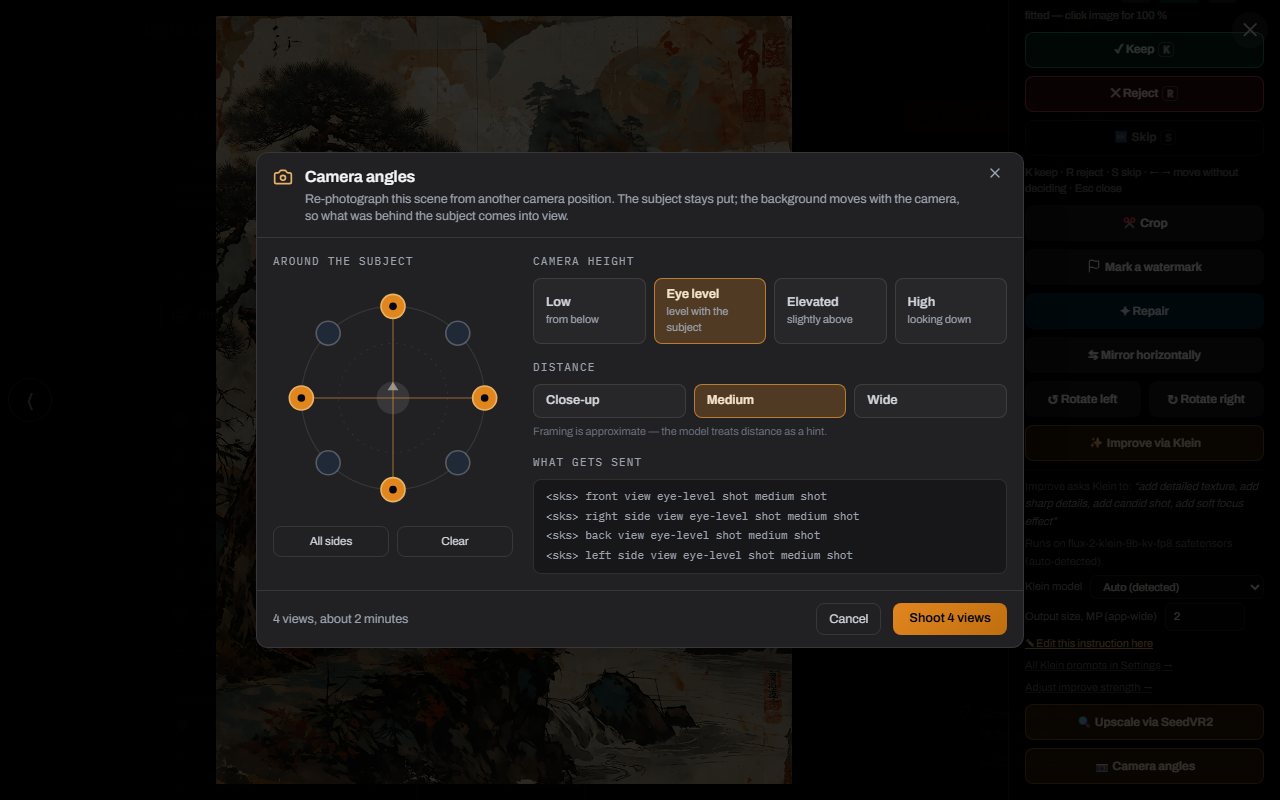The image size is (1280, 800).
Task: Click Crop in the background sidebar
Action: click(x=1144, y=223)
